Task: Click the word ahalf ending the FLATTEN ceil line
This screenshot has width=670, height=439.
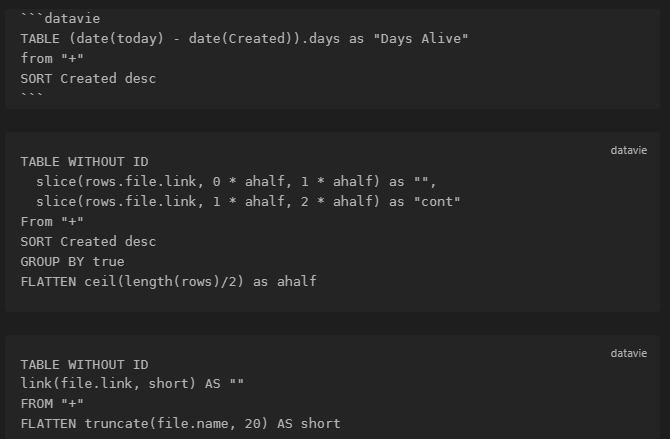Action: (x=296, y=281)
